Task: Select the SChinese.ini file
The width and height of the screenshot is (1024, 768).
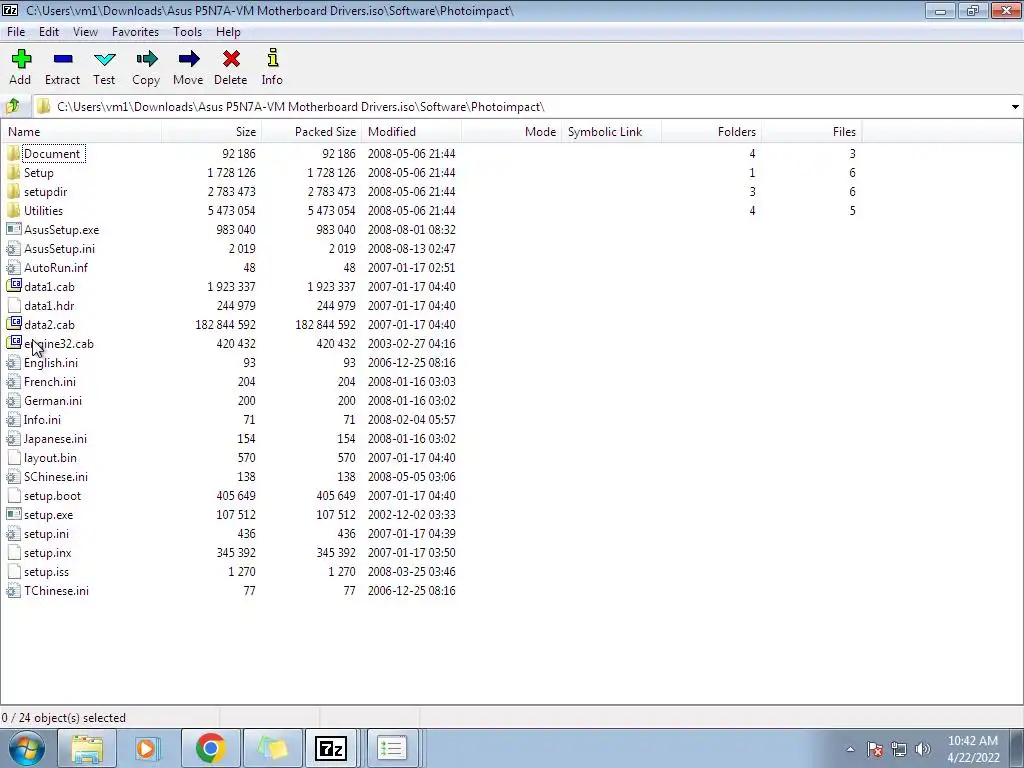Action: (x=56, y=477)
